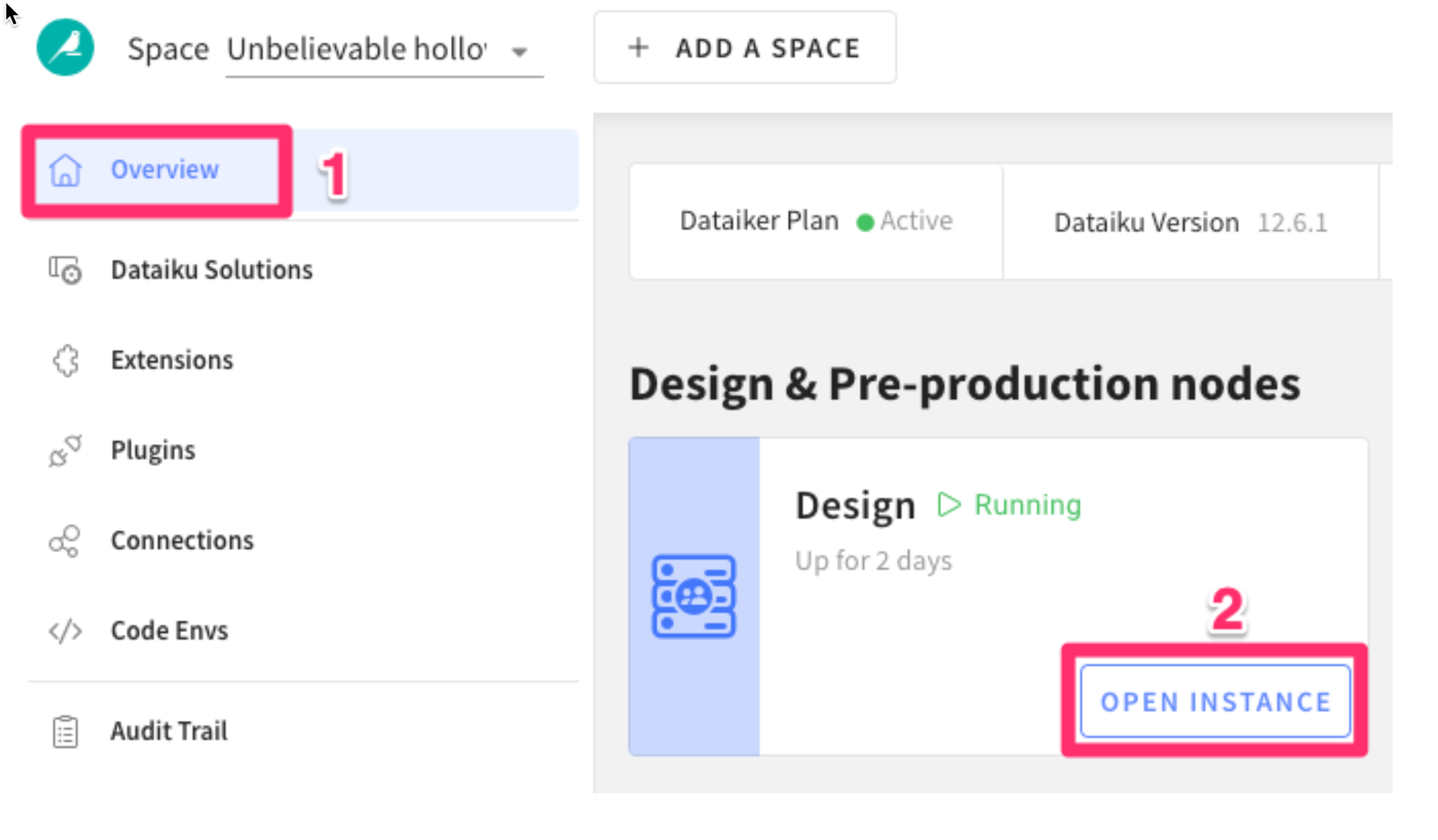Select the 'Dataiker Plan' label
The height and width of the screenshot is (840, 1438).
758,221
